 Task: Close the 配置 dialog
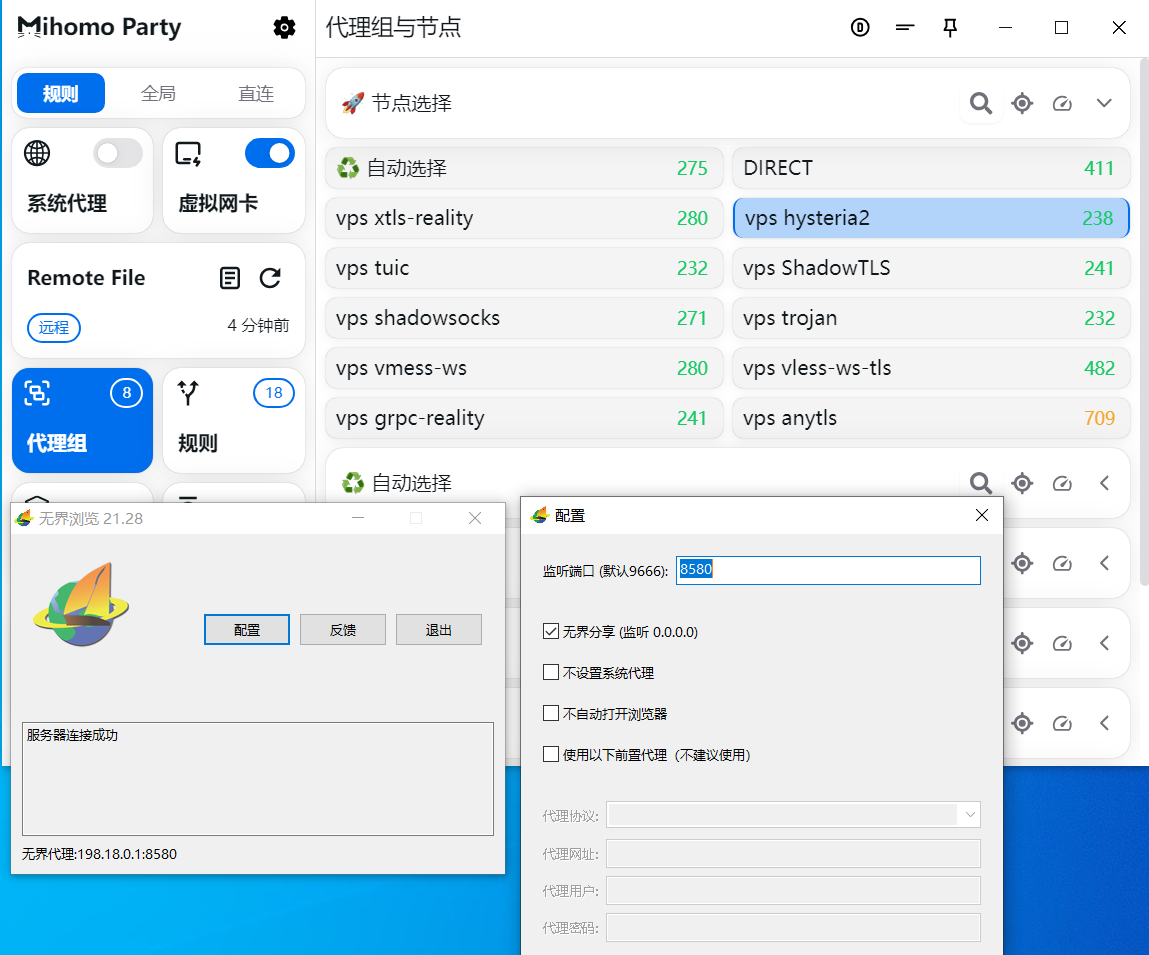[x=982, y=515]
